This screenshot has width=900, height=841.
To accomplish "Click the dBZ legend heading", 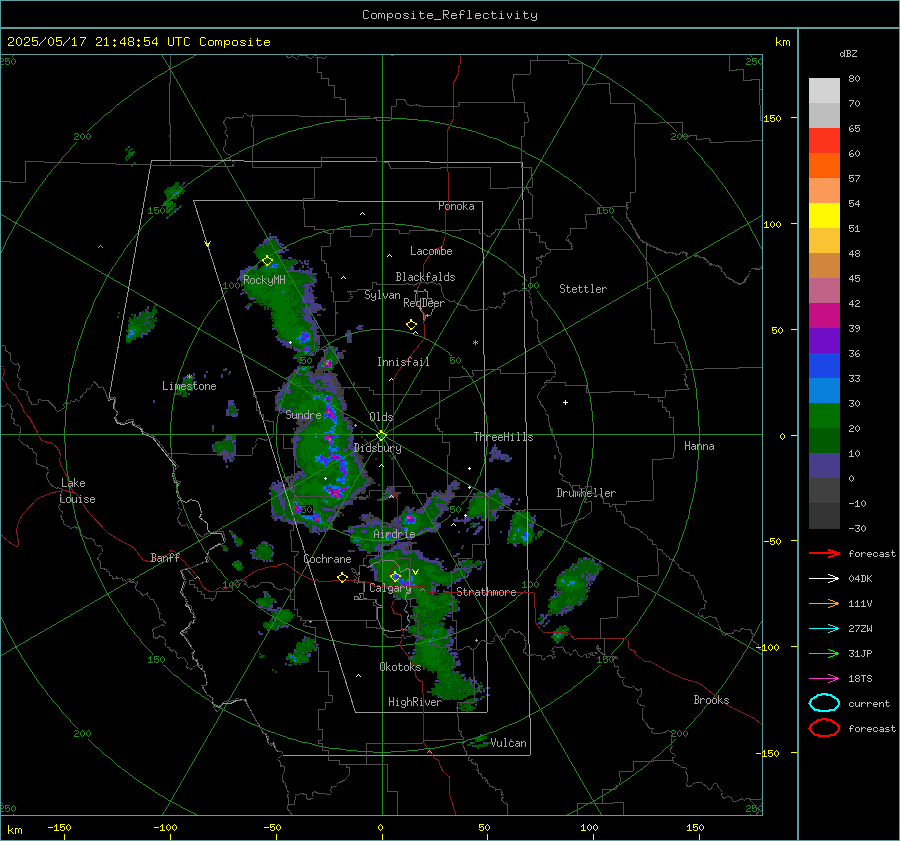I will coord(848,53).
